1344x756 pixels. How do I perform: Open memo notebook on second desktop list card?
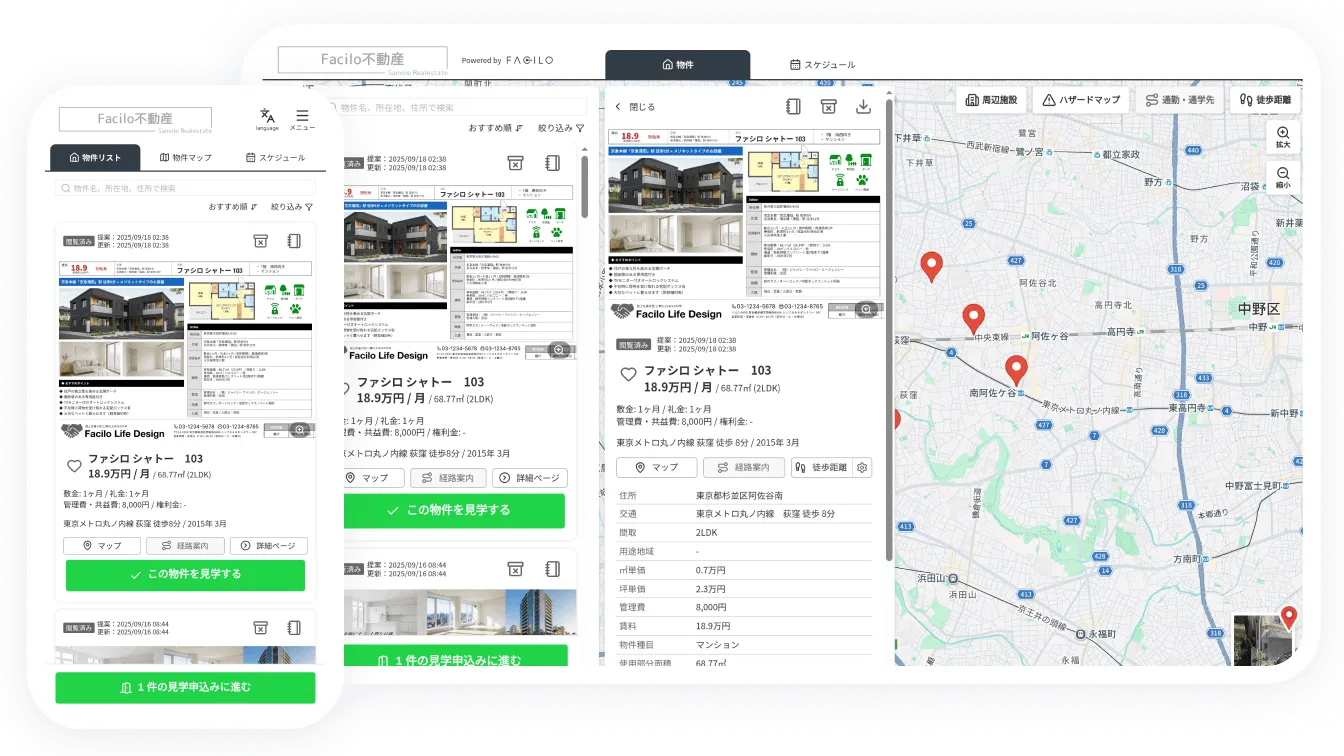click(552, 569)
